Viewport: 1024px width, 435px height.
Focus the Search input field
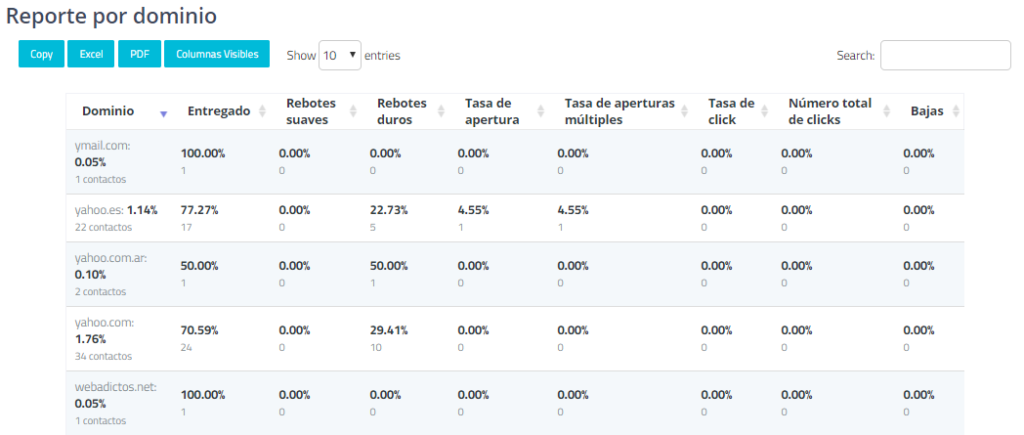click(x=945, y=56)
